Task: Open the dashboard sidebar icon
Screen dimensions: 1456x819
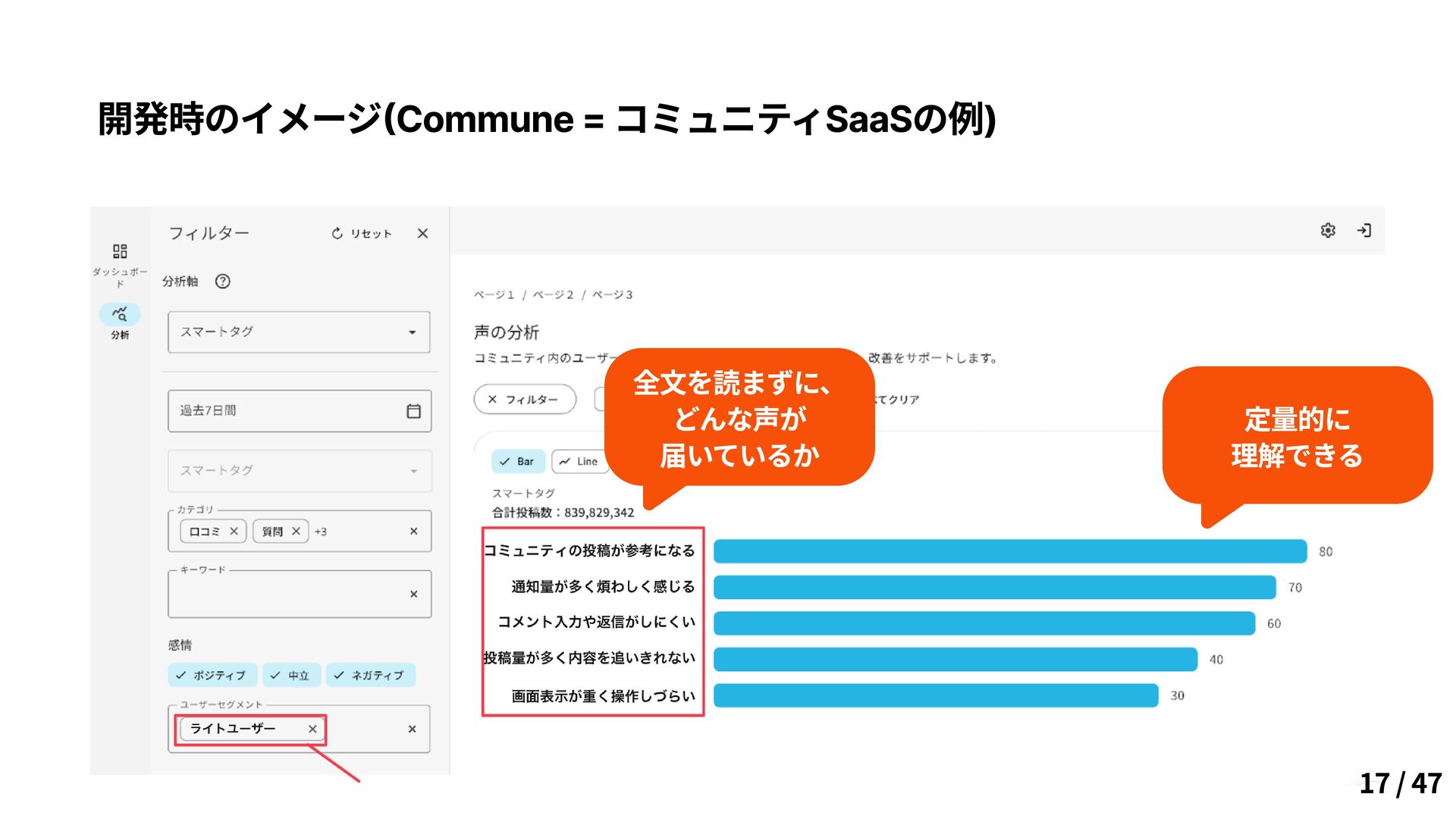Action: click(120, 251)
